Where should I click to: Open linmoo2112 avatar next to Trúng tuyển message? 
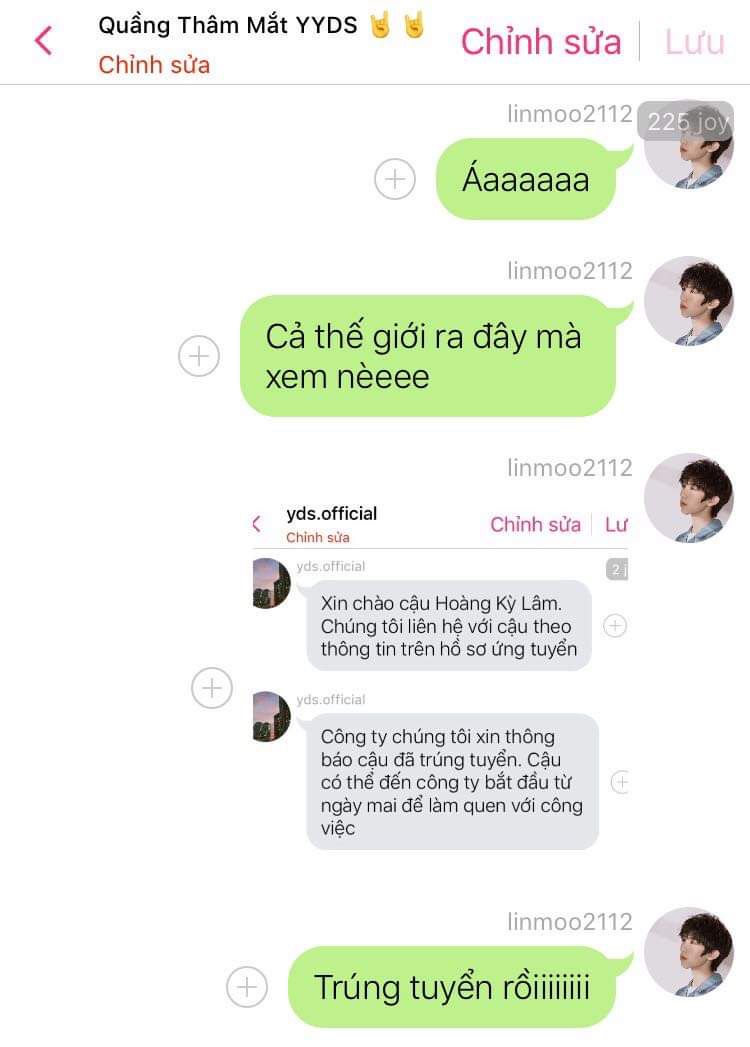click(689, 952)
